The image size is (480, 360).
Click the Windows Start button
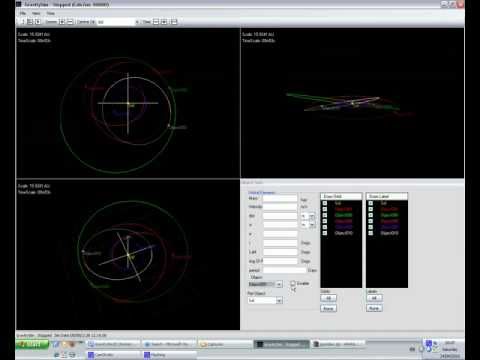coord(32,344)
